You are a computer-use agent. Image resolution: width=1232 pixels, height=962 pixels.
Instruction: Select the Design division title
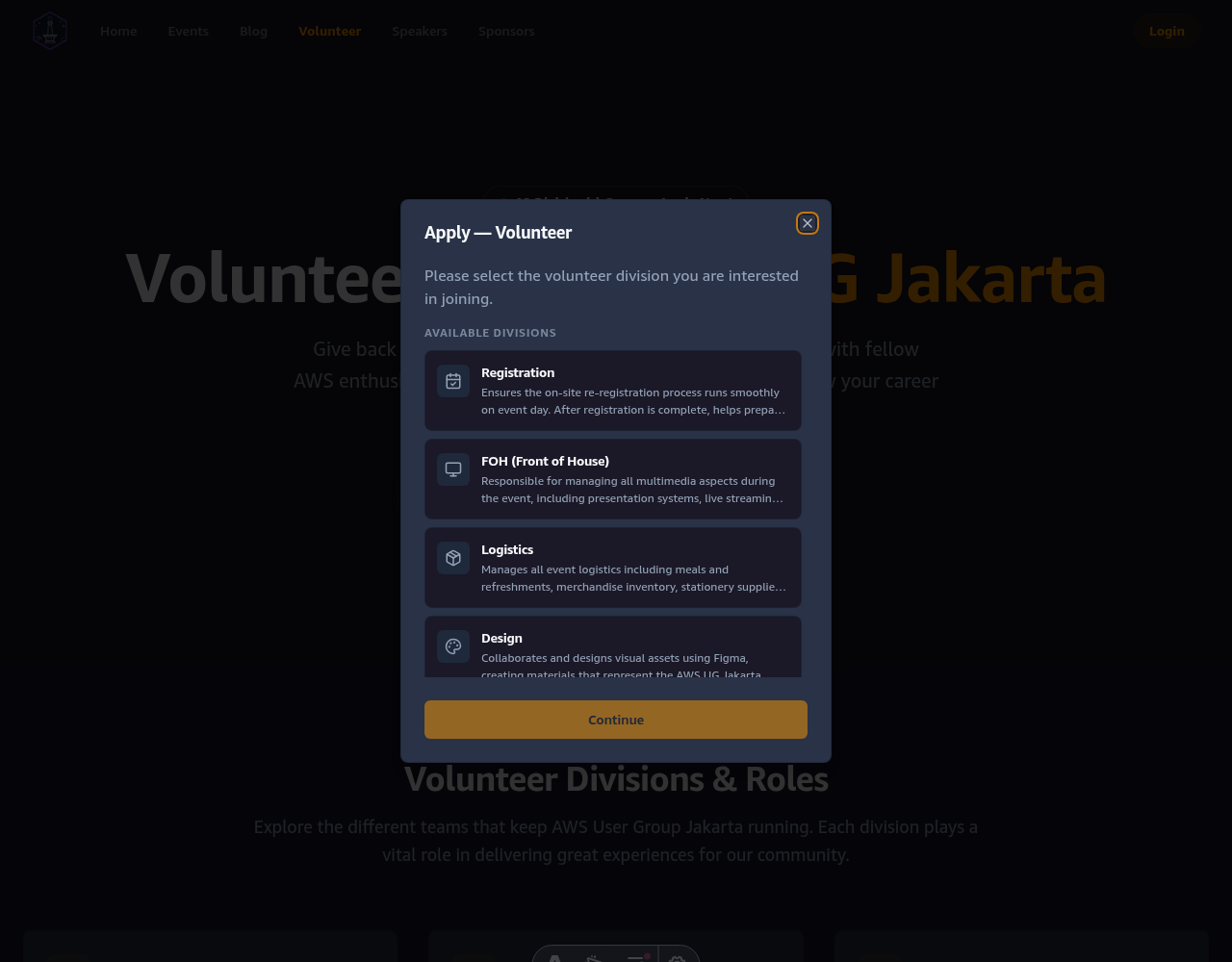click(501, 638)
